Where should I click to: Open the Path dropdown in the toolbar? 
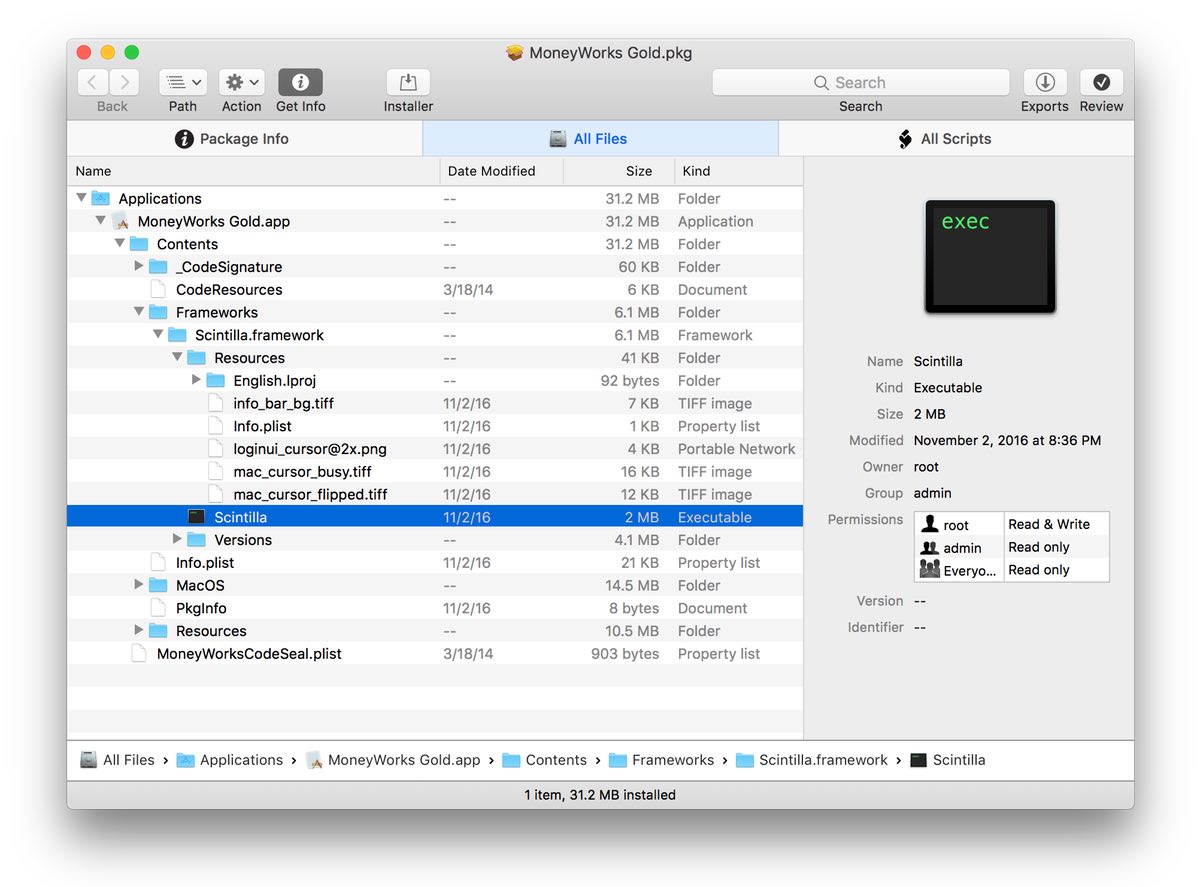pyautogui.click(x=183, y=82)
